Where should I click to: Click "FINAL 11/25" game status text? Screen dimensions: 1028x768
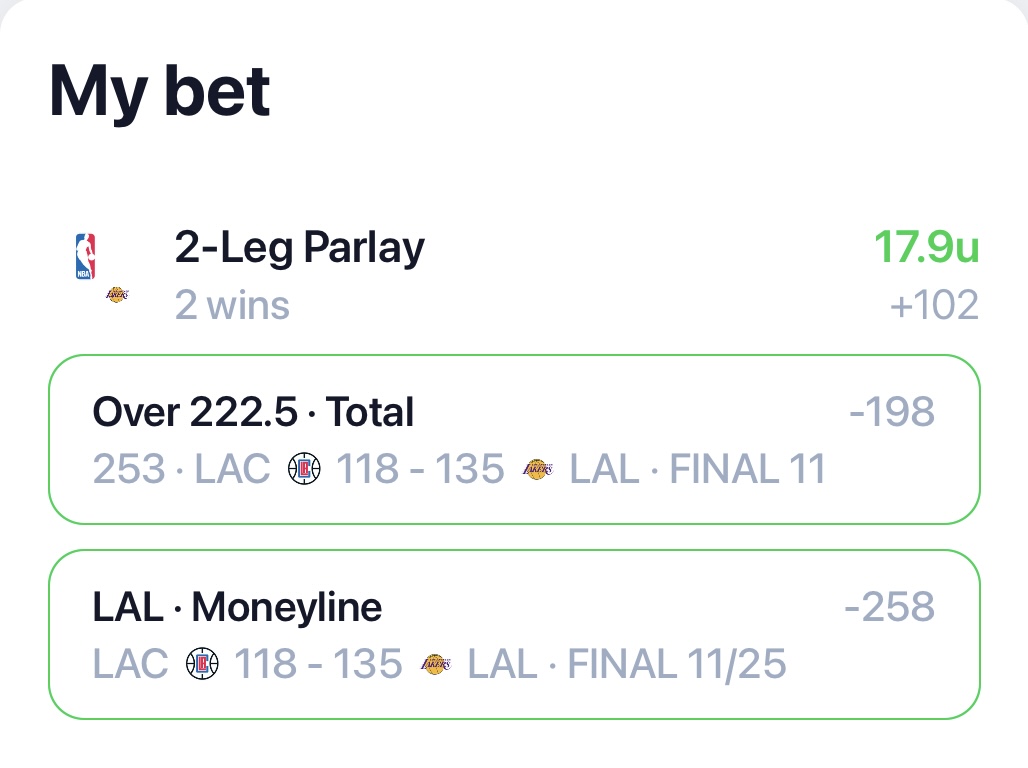[x=677, y=663]
